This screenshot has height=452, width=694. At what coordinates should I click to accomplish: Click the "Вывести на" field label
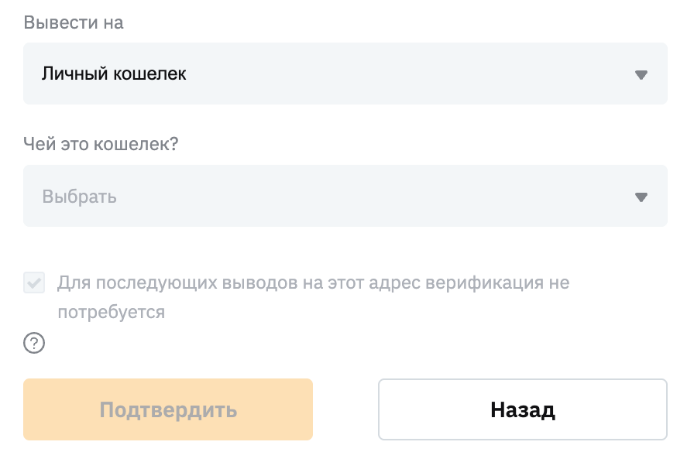(73, 22)
